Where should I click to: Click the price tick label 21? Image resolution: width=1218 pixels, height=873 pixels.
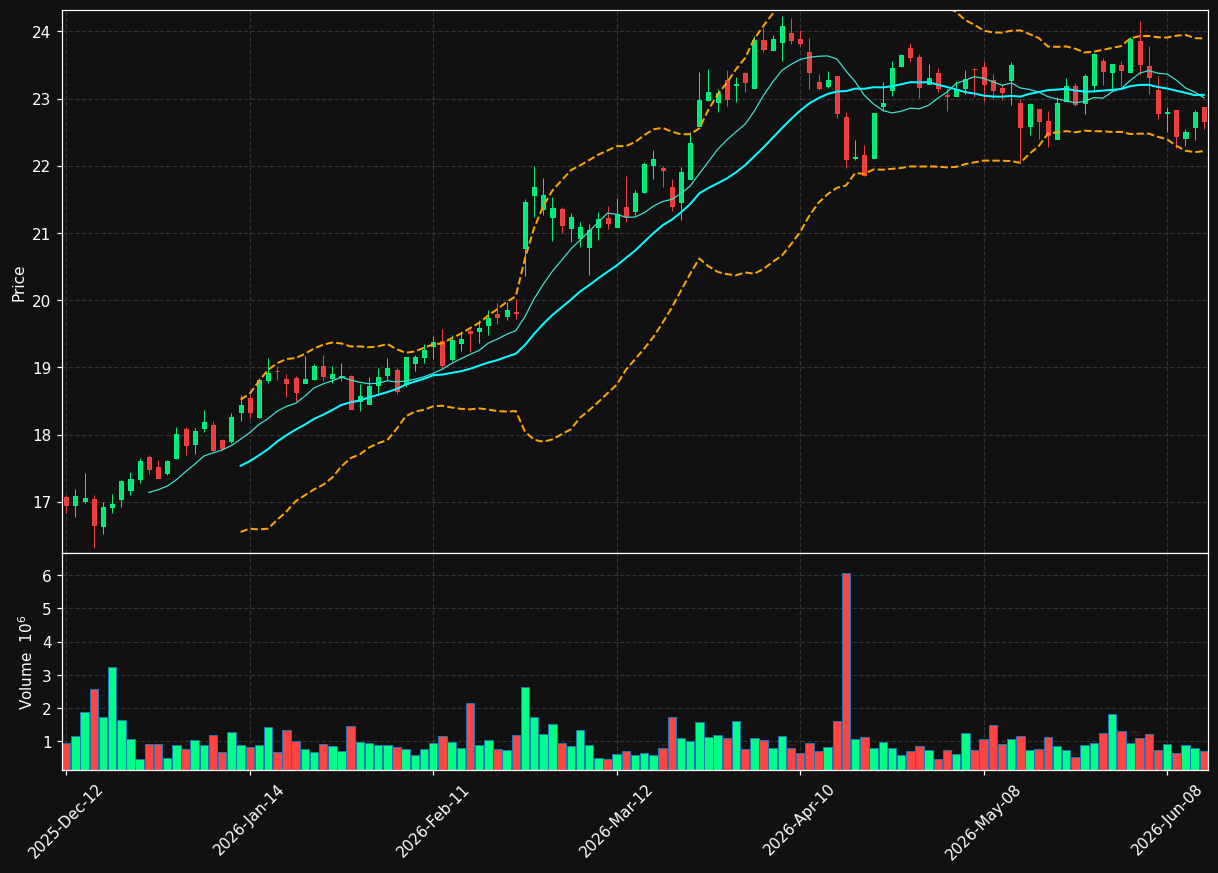41,234
